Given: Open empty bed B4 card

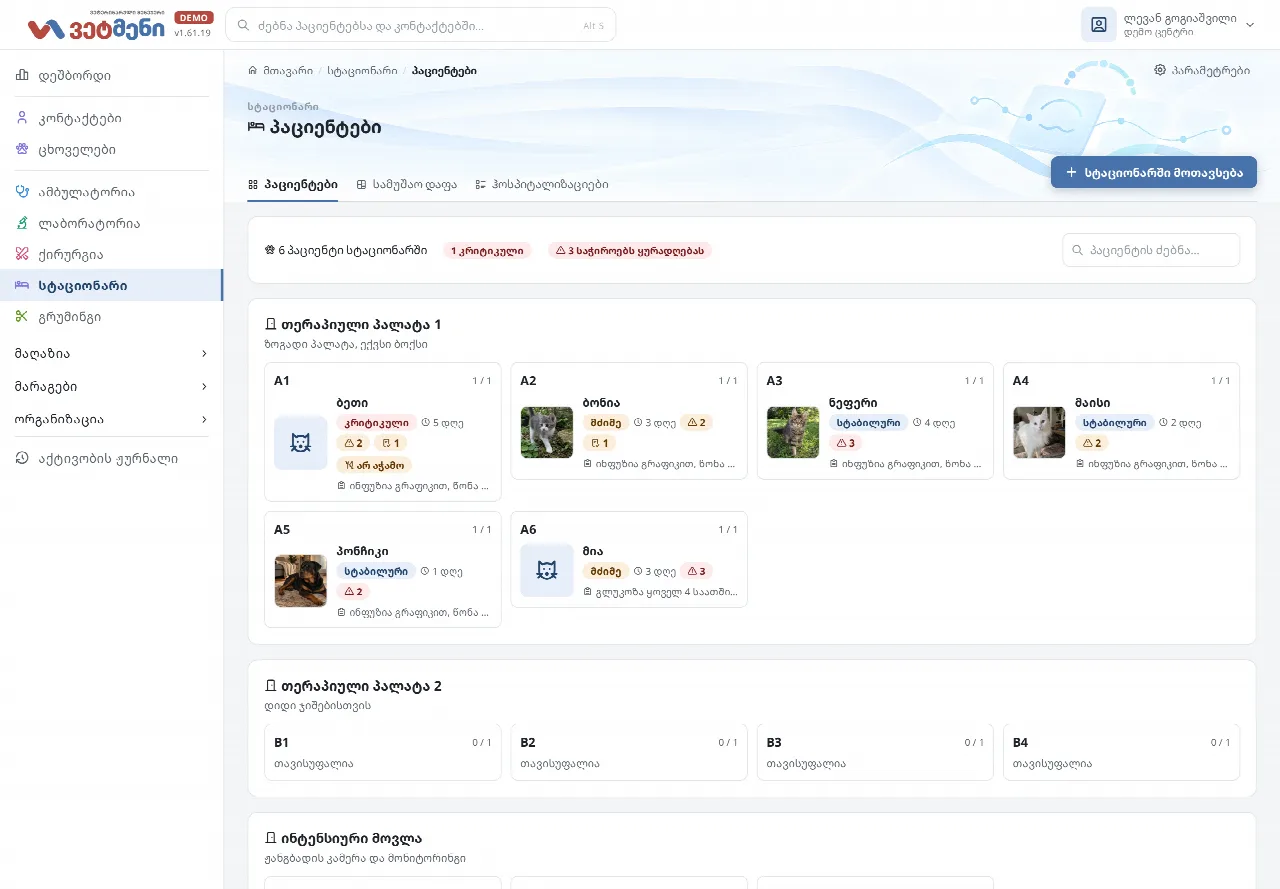Looking at the screenshot, I should pos(1121,752).
